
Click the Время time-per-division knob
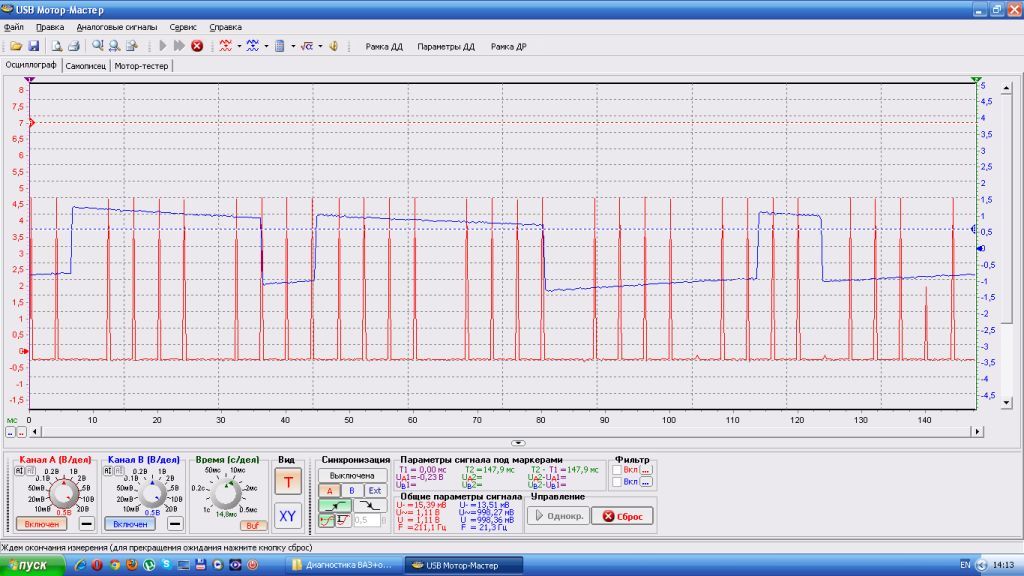226,494
